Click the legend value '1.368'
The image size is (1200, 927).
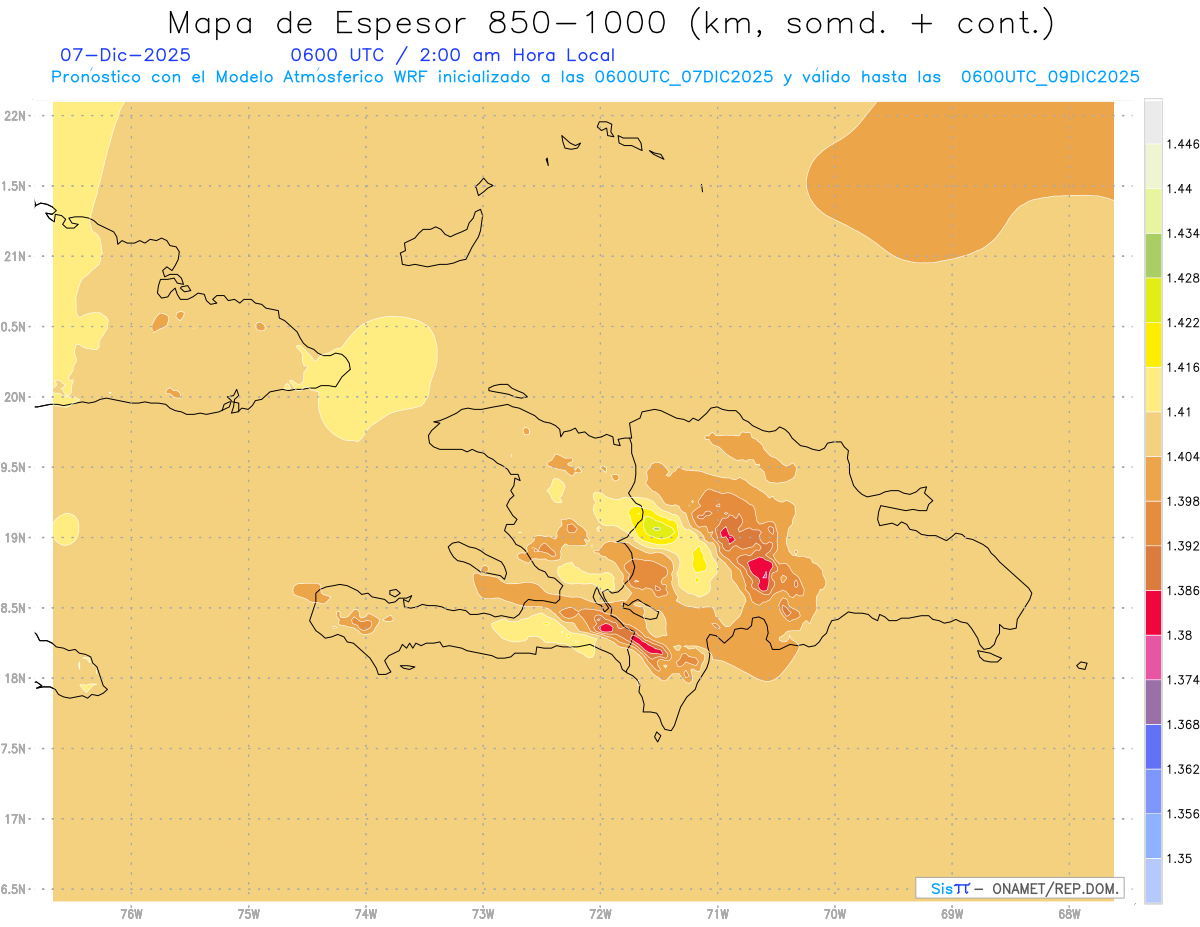[1182, 725]
